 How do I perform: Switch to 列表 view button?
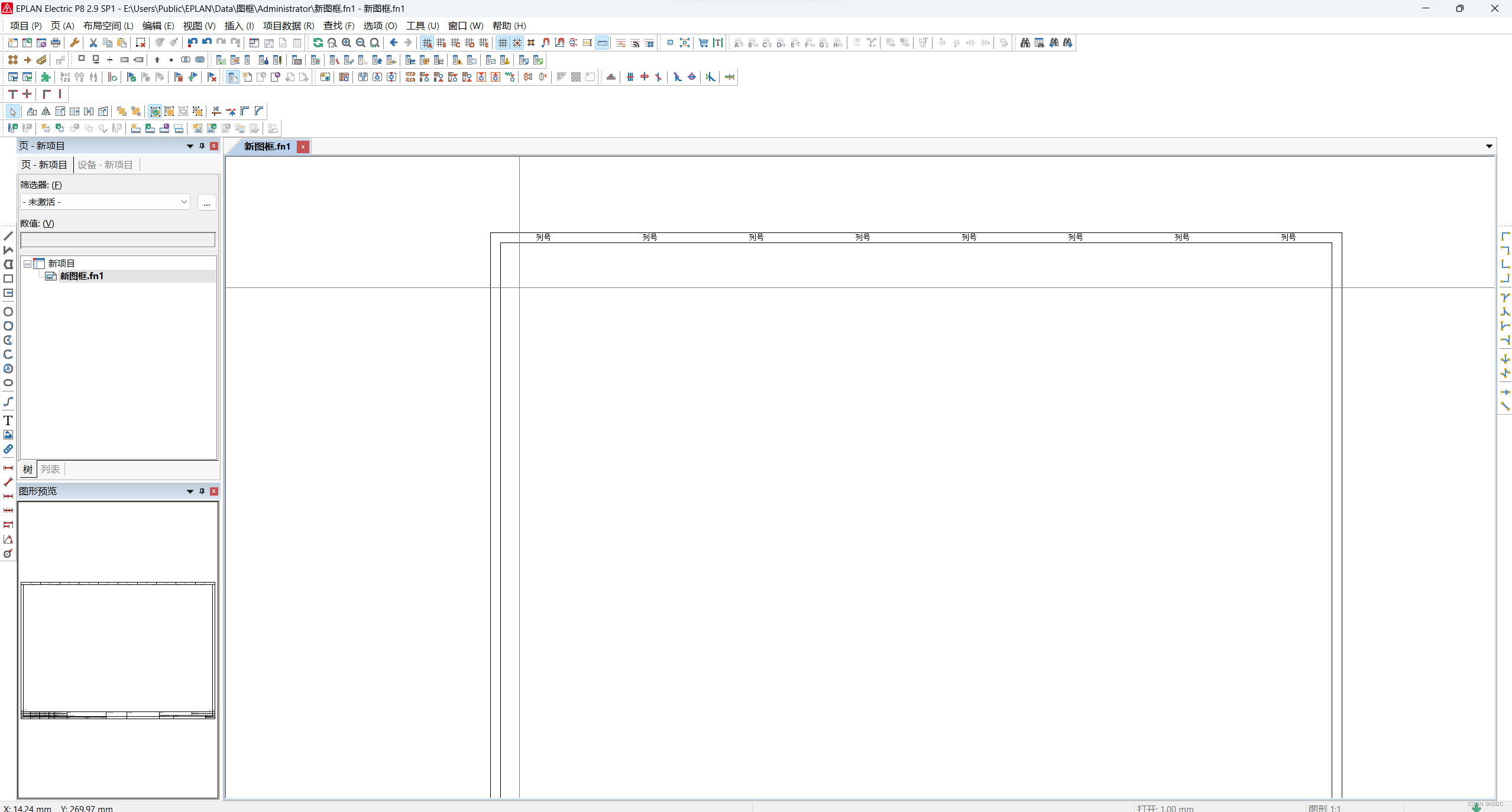pyautogui.click(x=50, y=469)
